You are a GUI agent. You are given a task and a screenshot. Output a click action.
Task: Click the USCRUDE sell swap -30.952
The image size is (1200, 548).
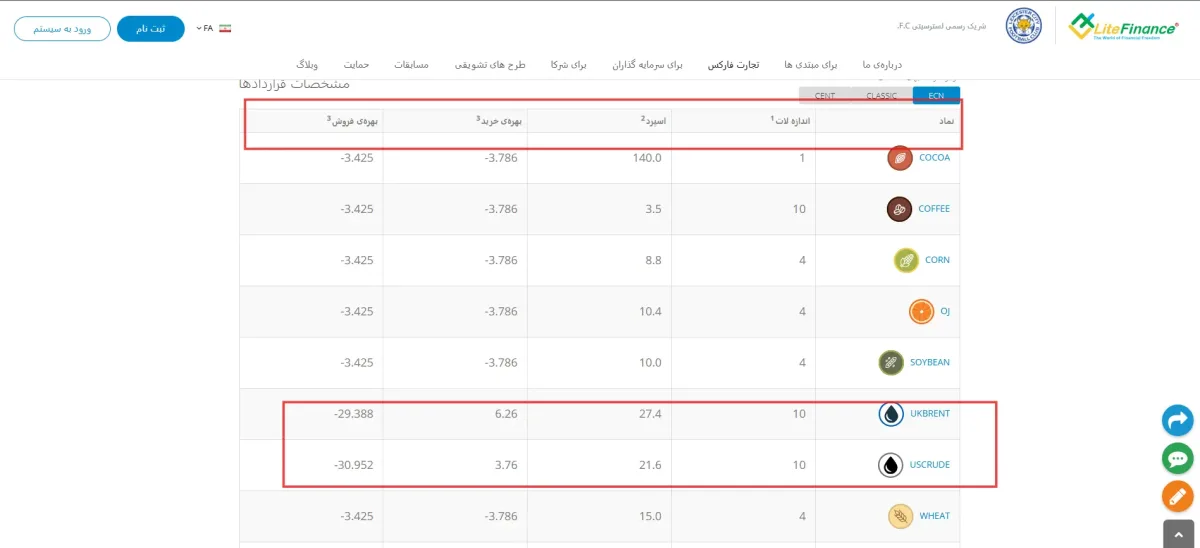354,465
